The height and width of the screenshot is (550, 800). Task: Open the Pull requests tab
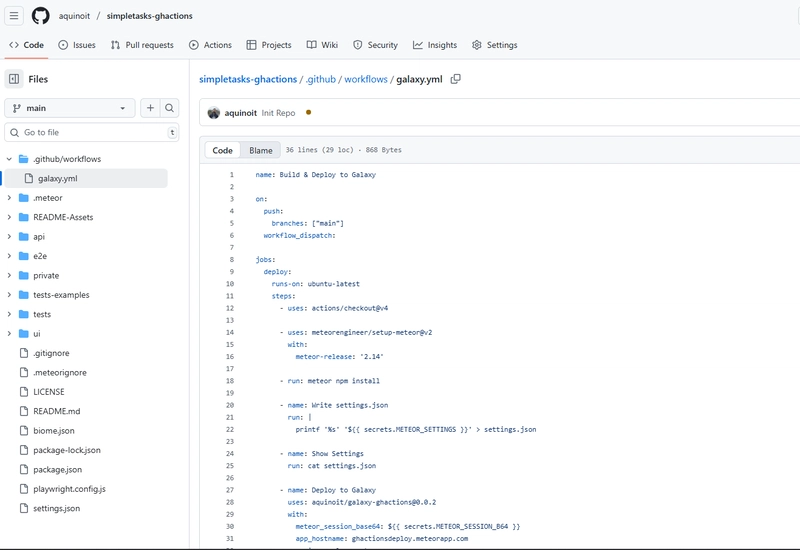142,45
